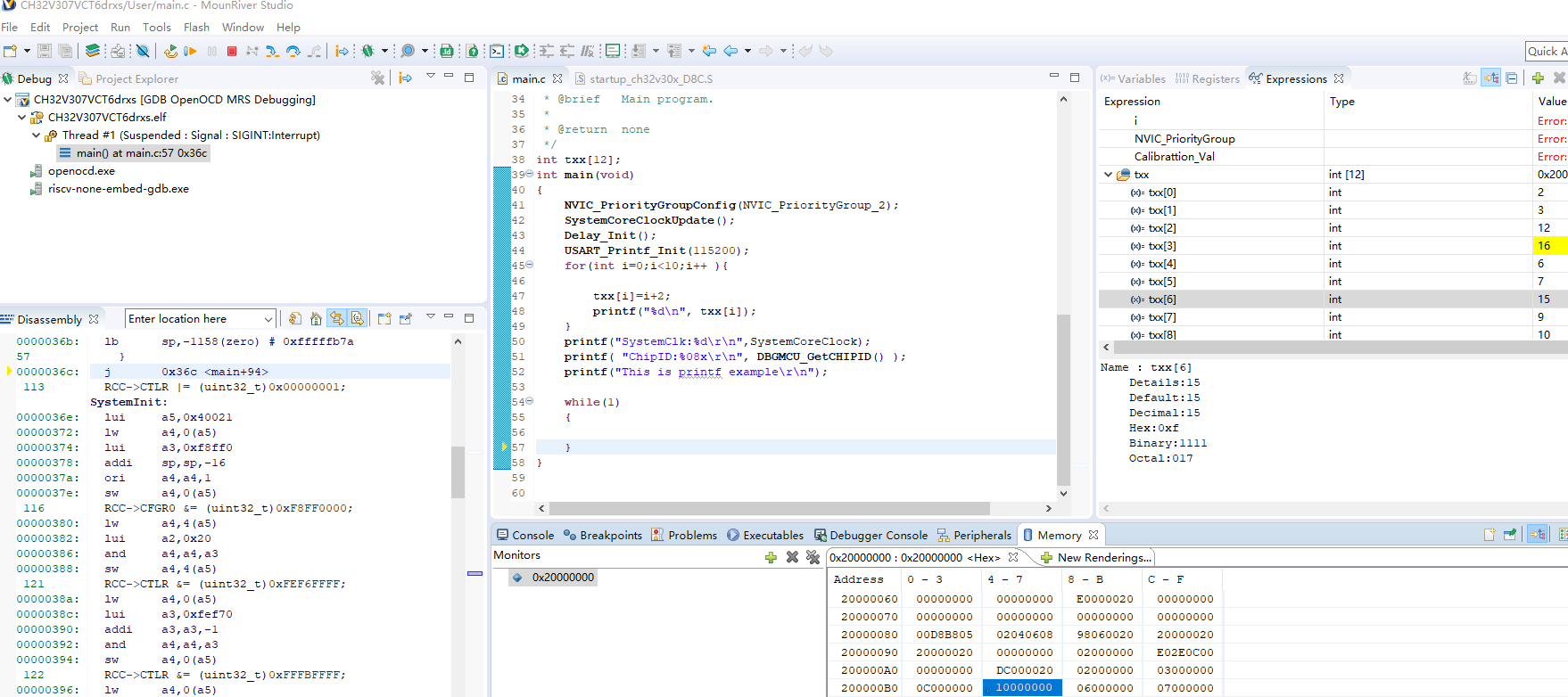Close the main.c editor tab
Image resolution: width=1568 pixels, height=697 pixels.
(x=557, y=78)
